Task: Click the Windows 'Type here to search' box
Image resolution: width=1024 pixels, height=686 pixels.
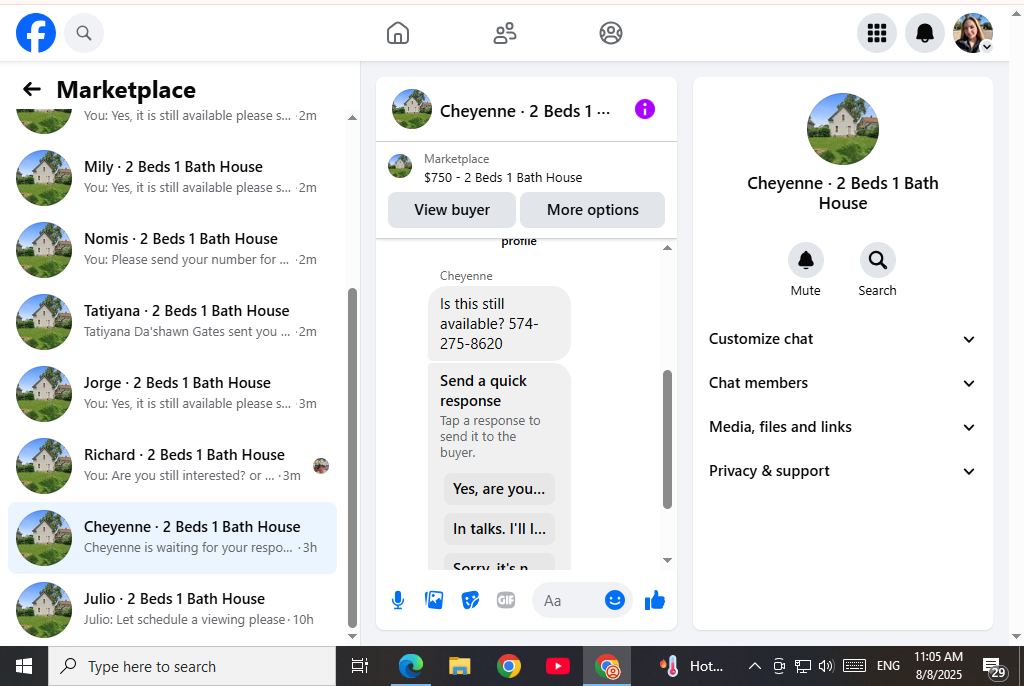Action: (192, 666)
